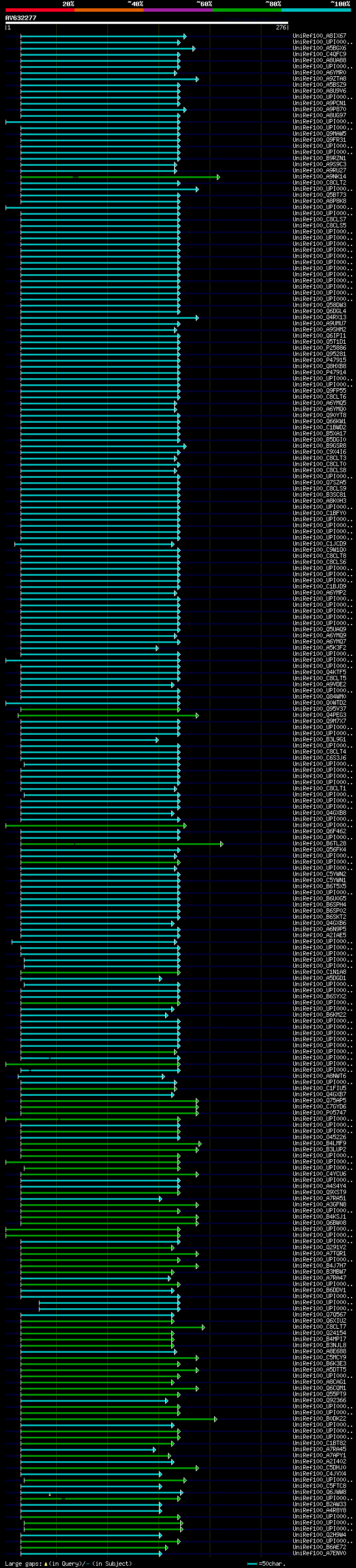Select hit label UniRef100_C8CLS7
The height and width of the screenshot is (1568, 356).
tap(319, 220)
